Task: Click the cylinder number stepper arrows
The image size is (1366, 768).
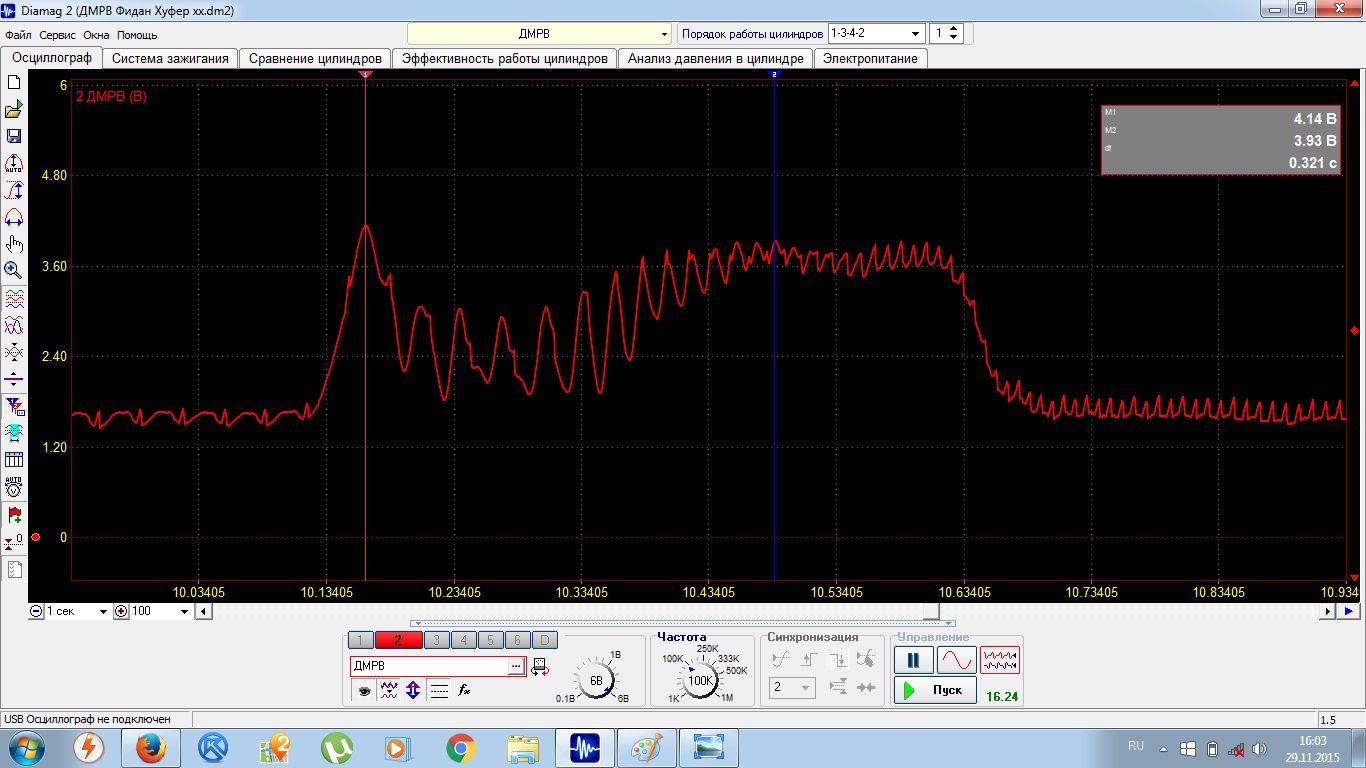Action: pyautogui.click(x=954, y=34)
